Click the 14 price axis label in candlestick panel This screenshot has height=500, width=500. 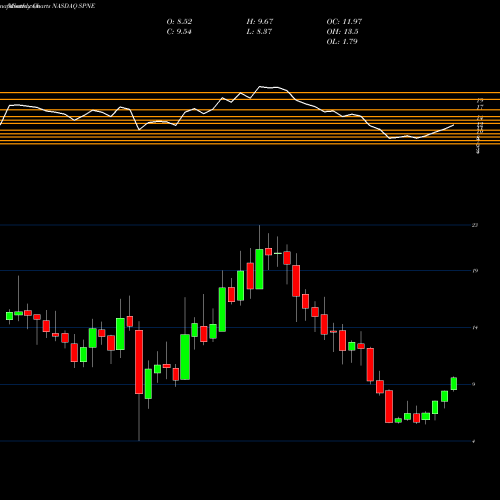475,328
